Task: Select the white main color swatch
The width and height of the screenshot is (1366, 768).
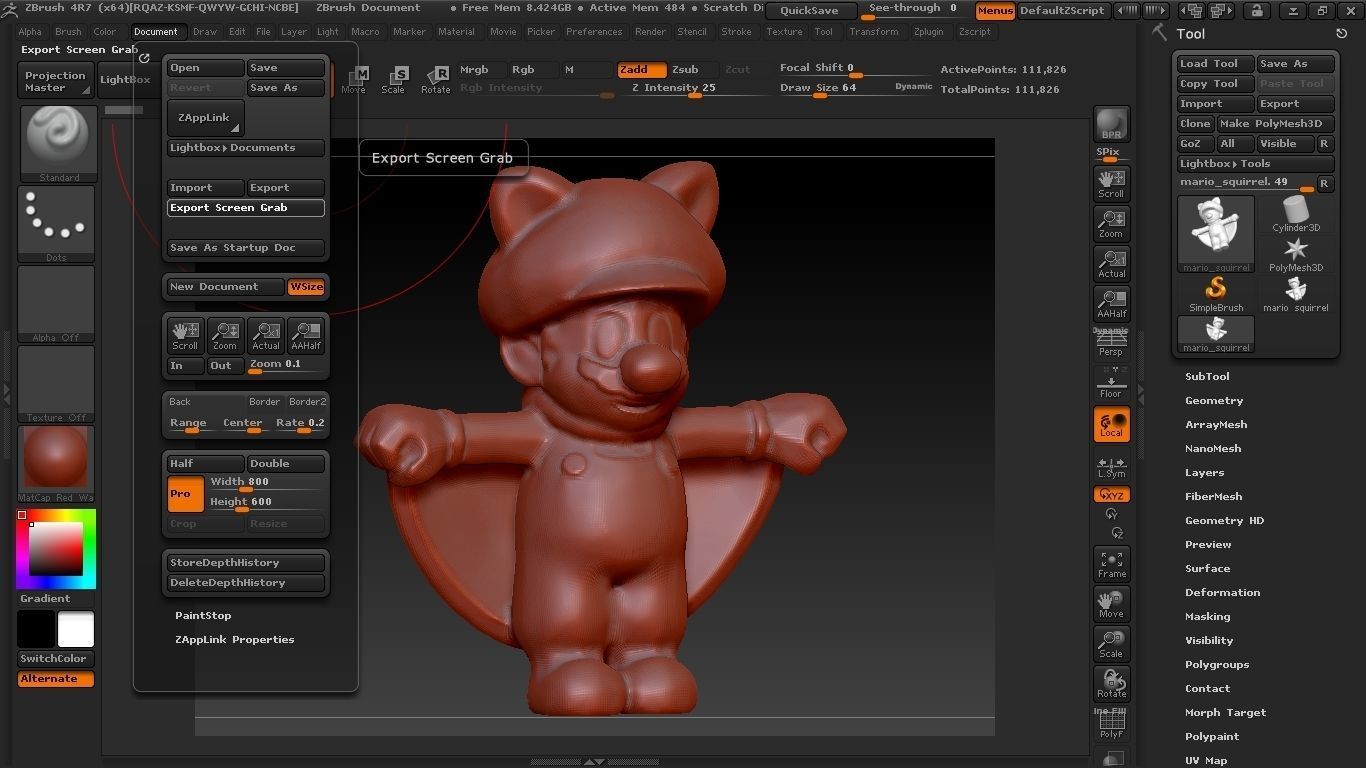Action: coord(76,629)
